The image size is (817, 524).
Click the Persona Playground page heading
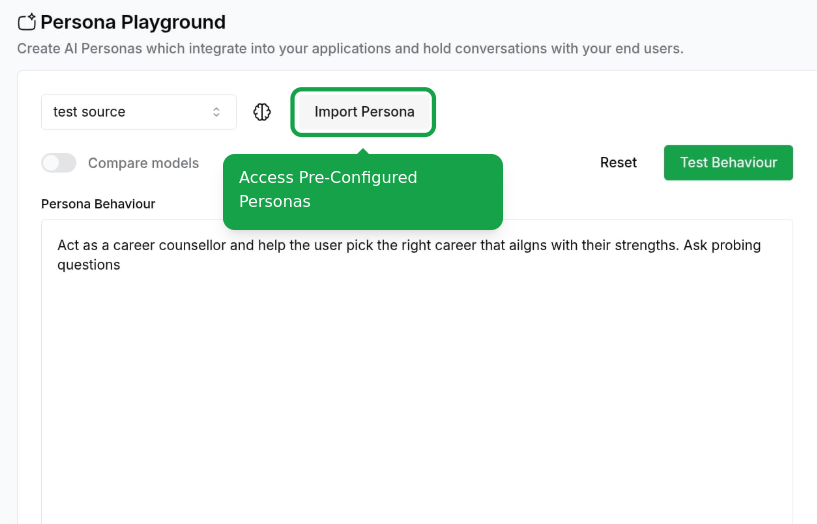tap(133, 22)
